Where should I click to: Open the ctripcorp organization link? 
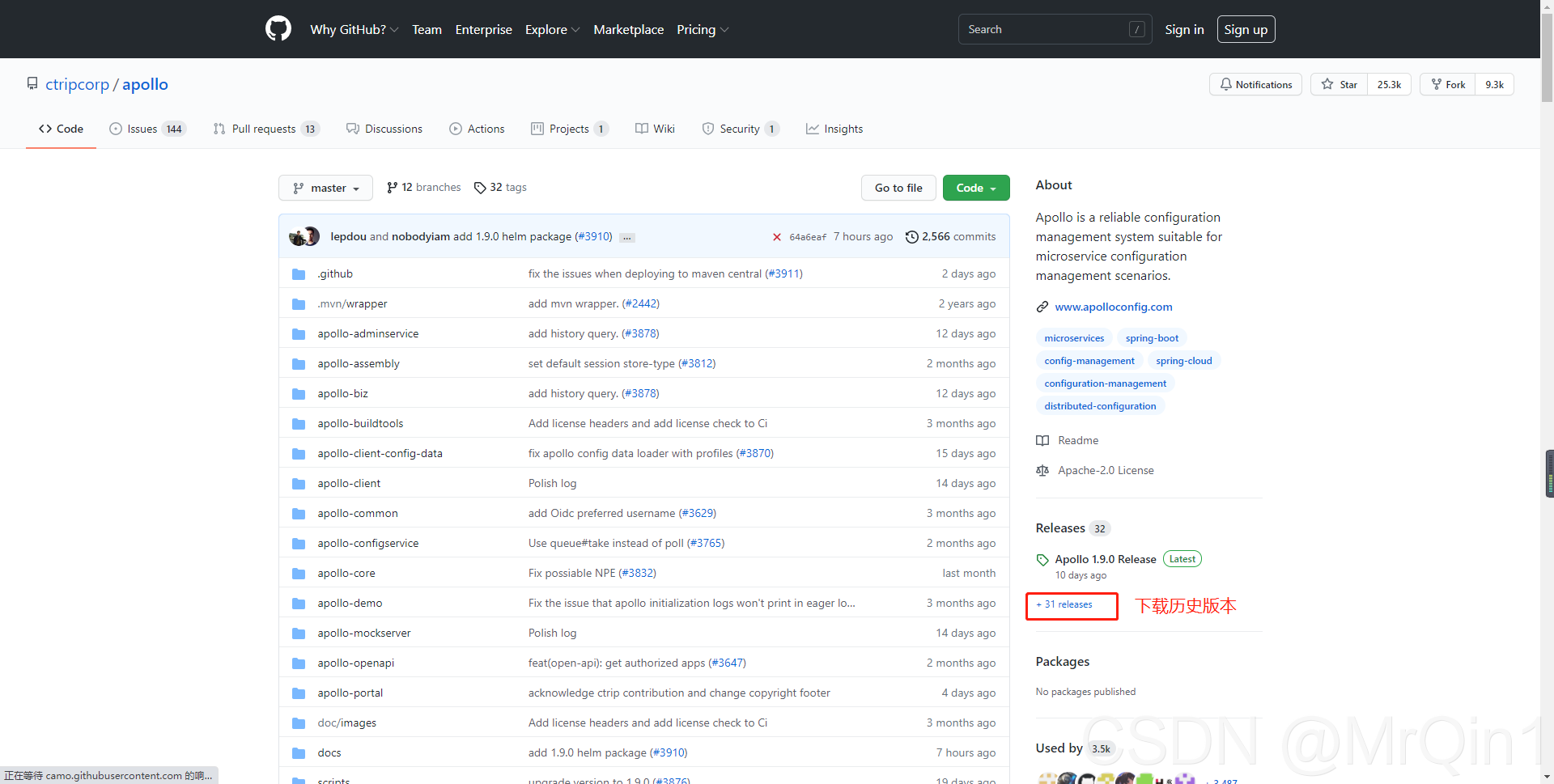coord(77,84)
